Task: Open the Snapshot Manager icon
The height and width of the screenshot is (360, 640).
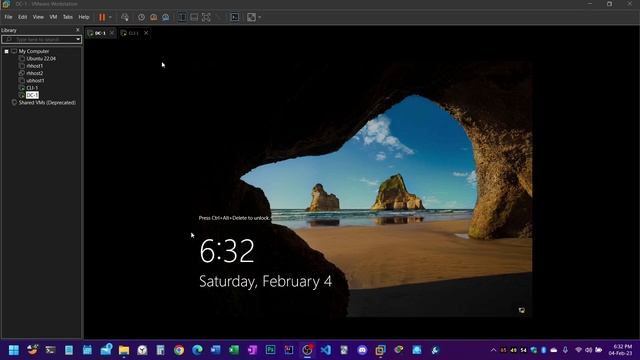Action: point(166,17)
